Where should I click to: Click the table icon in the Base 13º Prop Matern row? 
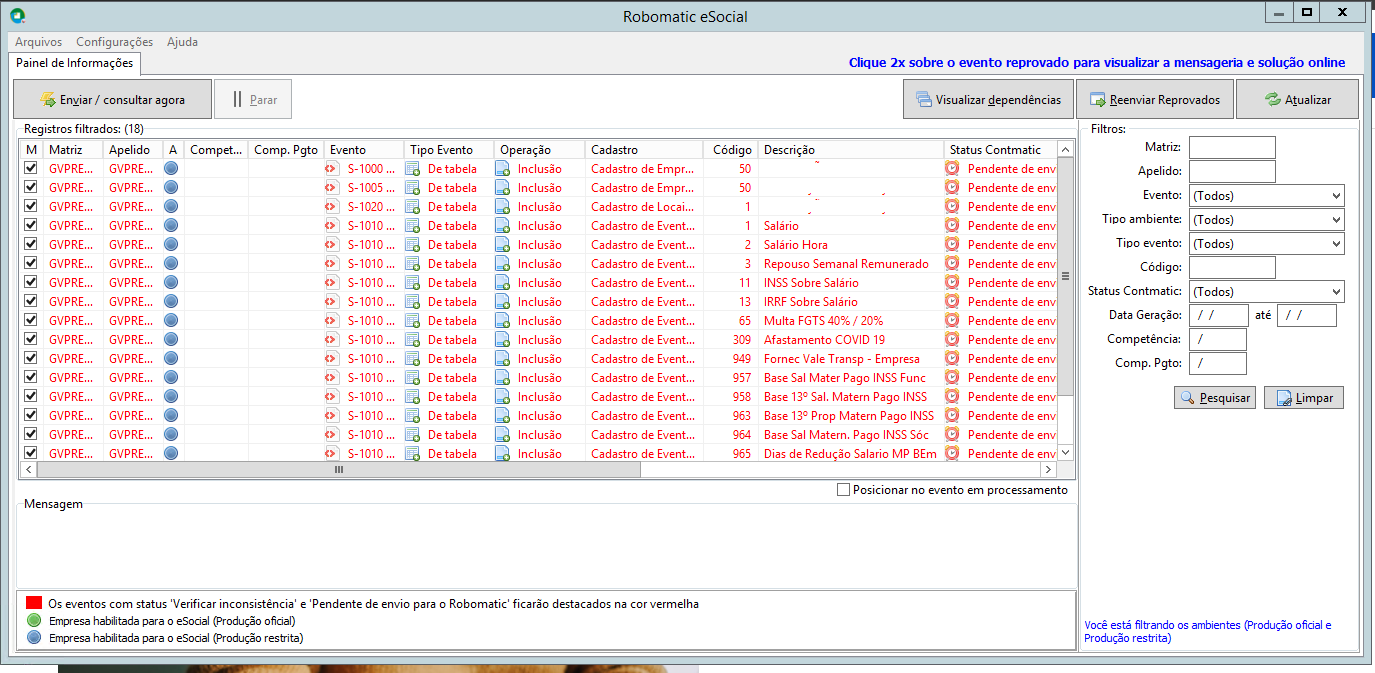click(x=412, y=416)
